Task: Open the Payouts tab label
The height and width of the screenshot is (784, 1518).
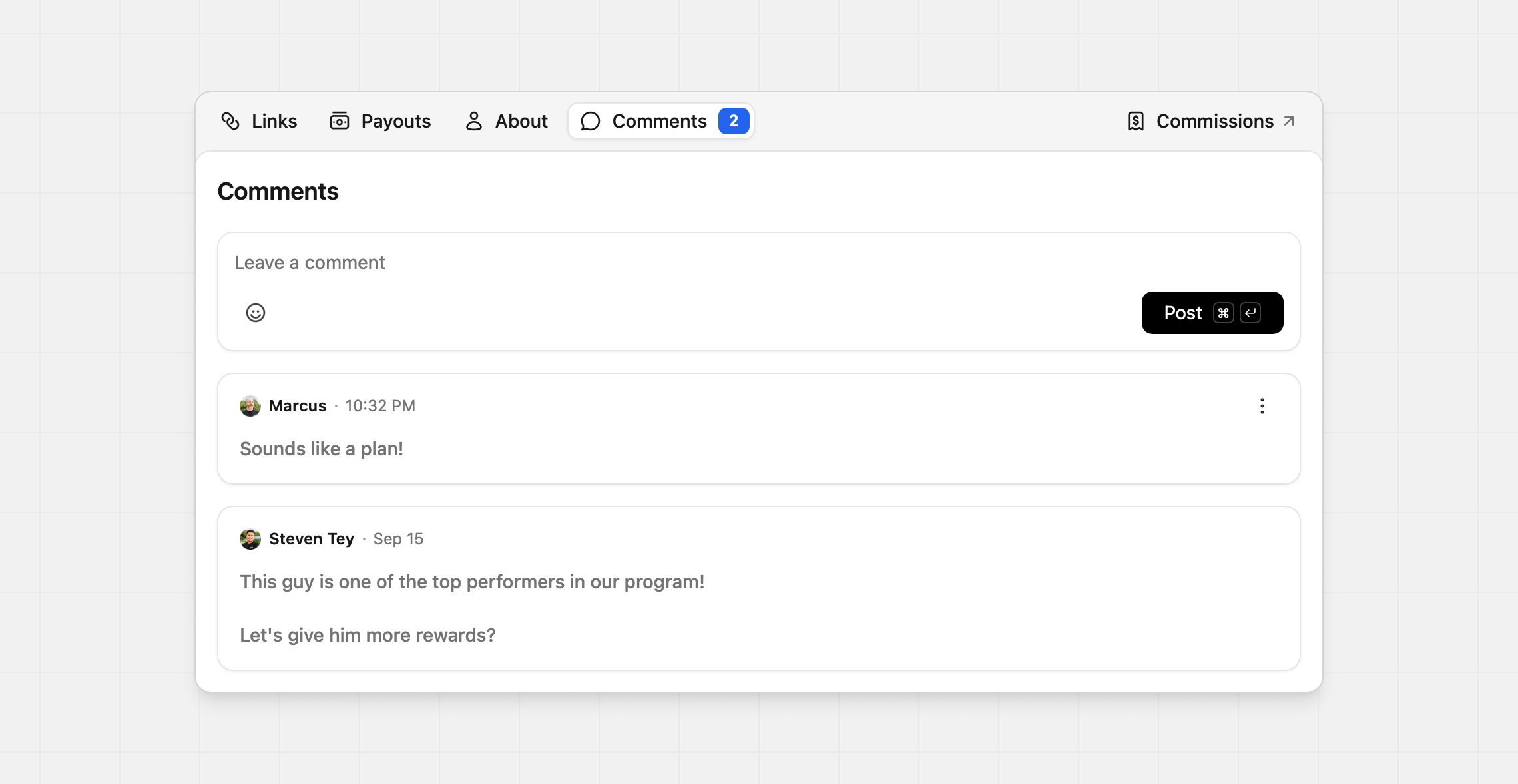Action: point(396,121)
